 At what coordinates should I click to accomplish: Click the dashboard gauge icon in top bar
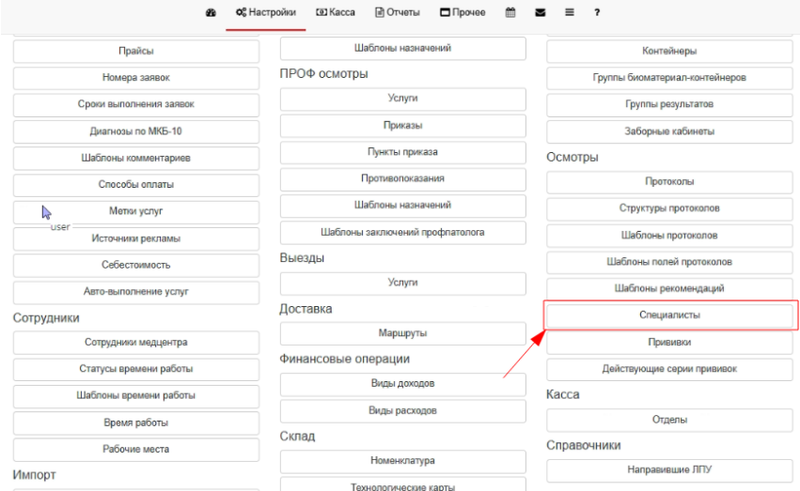point(211,13)
